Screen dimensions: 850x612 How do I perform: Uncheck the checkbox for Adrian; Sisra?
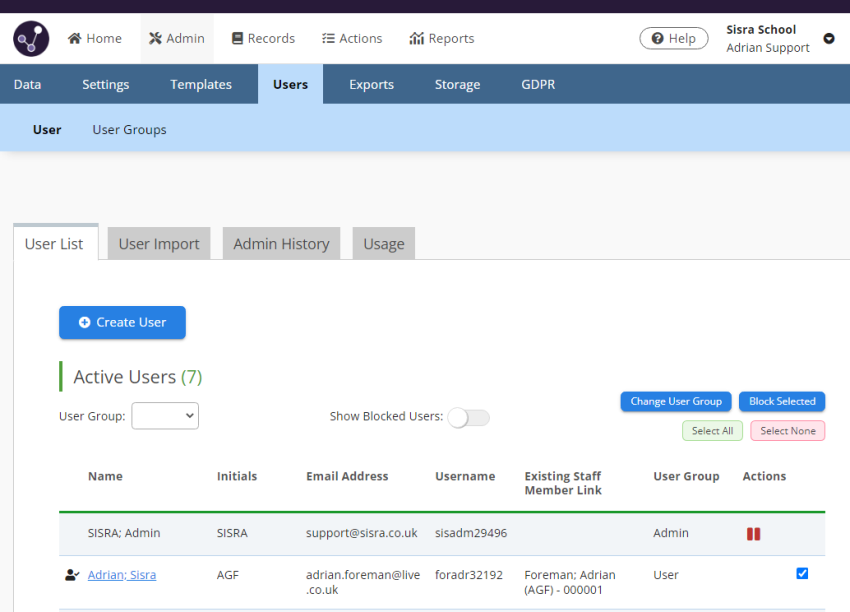click(x=802, y=574)
